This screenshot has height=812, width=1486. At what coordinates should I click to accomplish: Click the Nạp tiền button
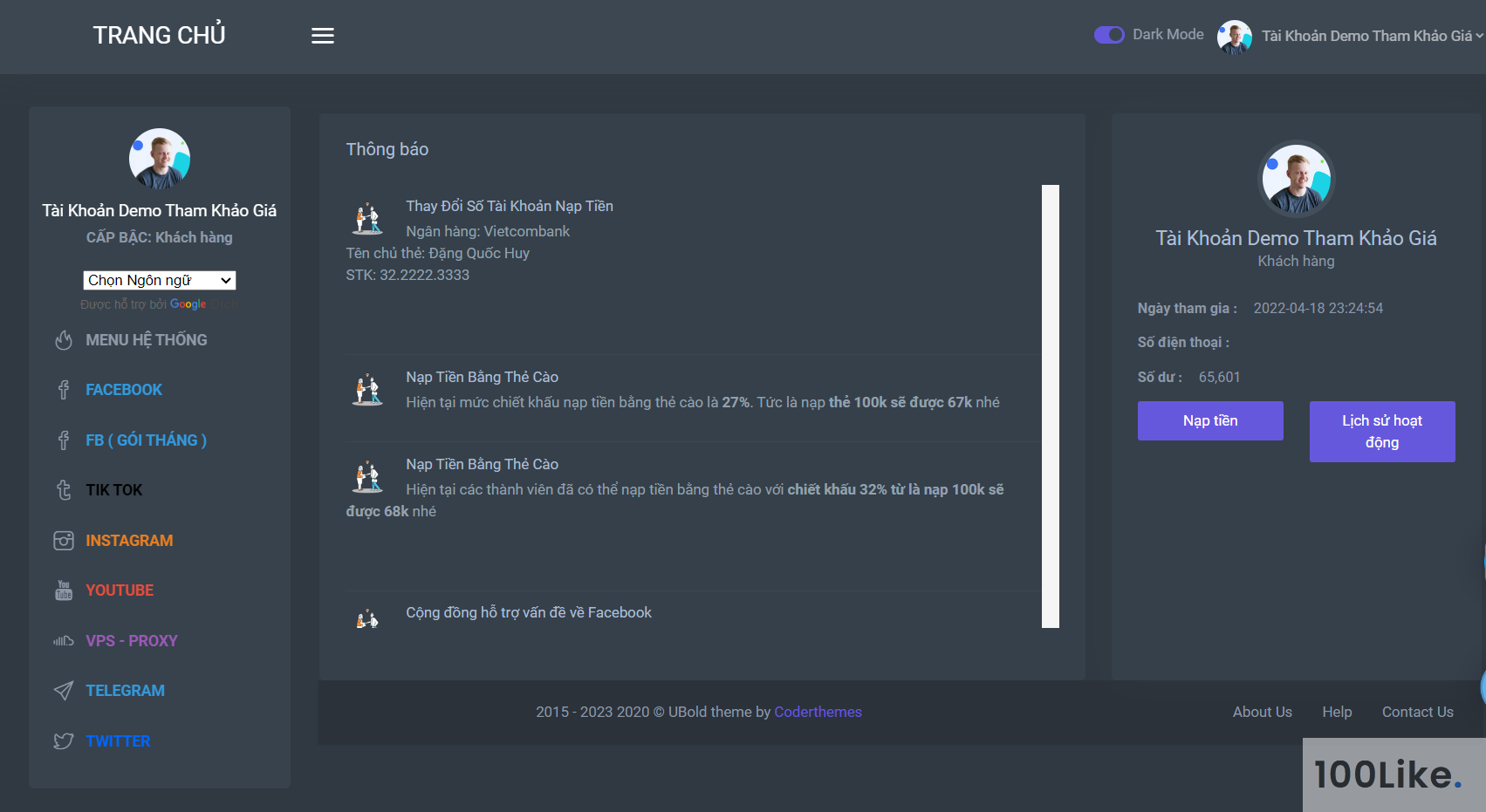(1210, 420)
